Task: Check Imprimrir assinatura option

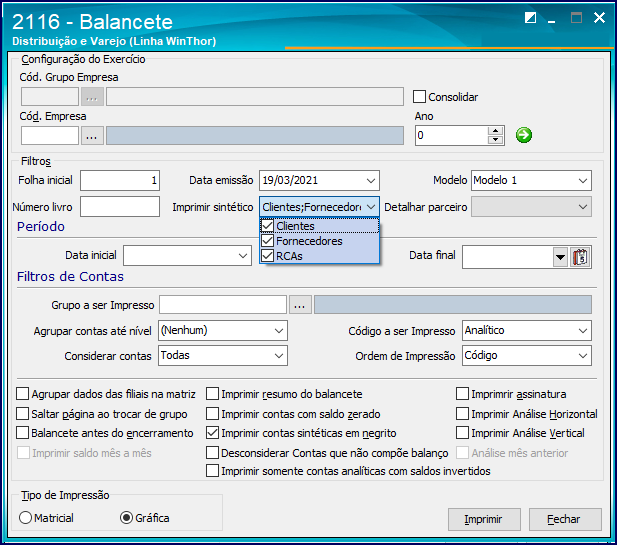Action: pos(462,394)
